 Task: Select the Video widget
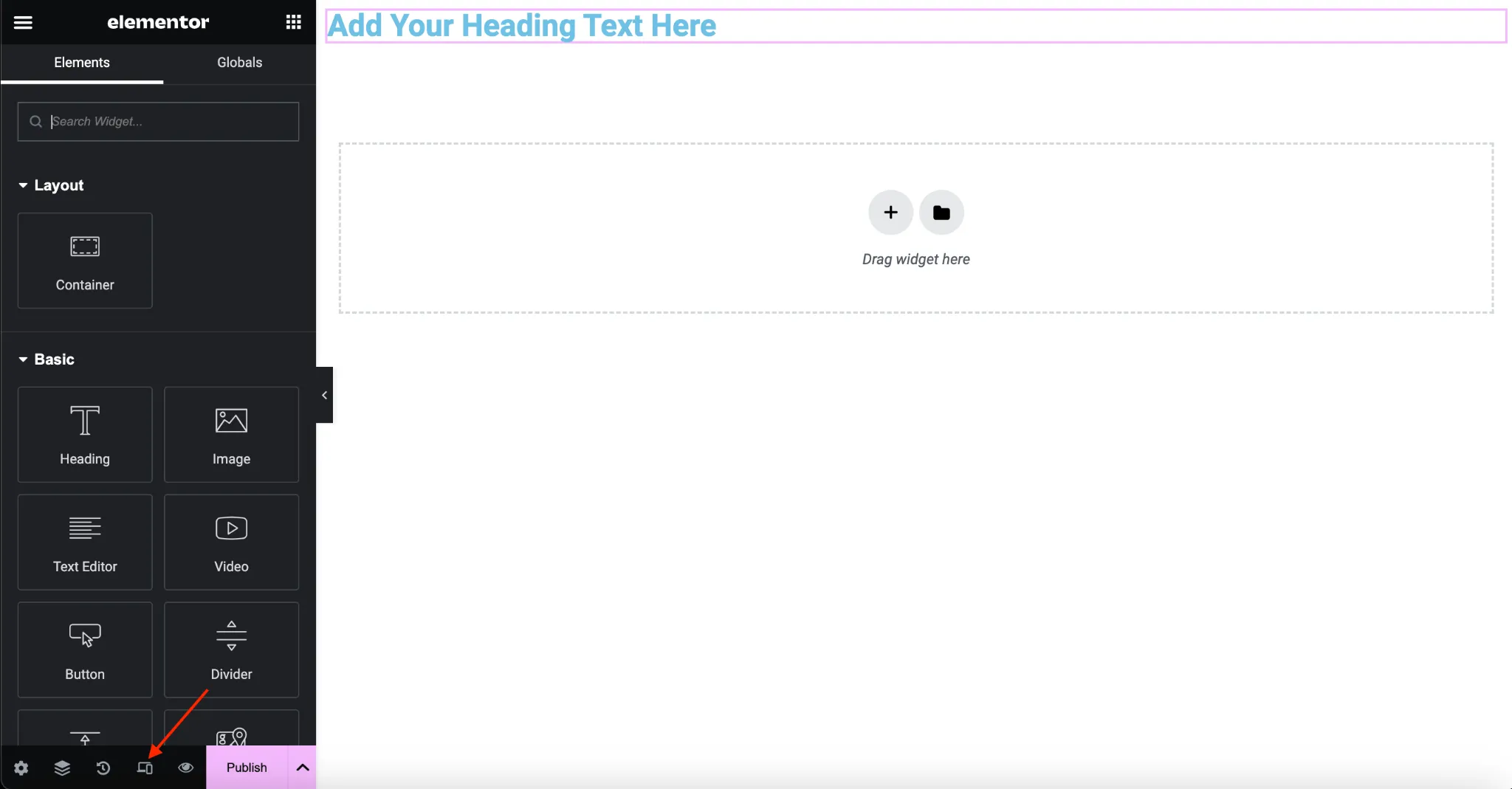[231, 542]
